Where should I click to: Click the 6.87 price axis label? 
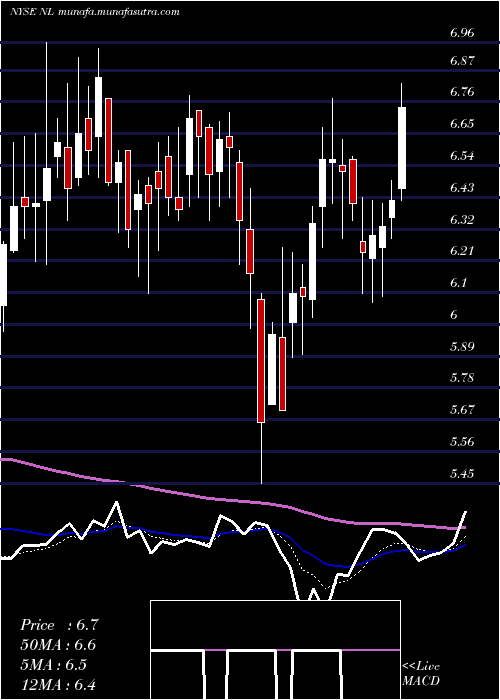click(x=462, y=61)
